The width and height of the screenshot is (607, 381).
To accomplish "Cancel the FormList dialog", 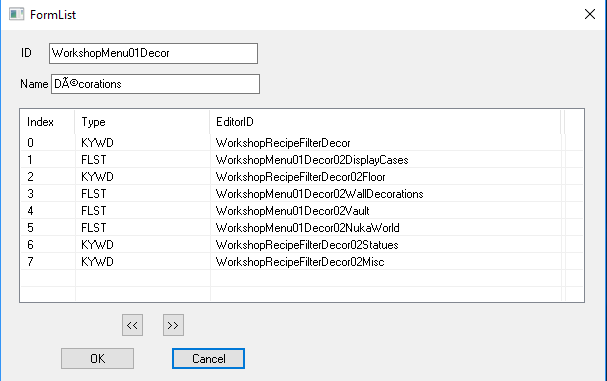I will [x=208, y=359].
